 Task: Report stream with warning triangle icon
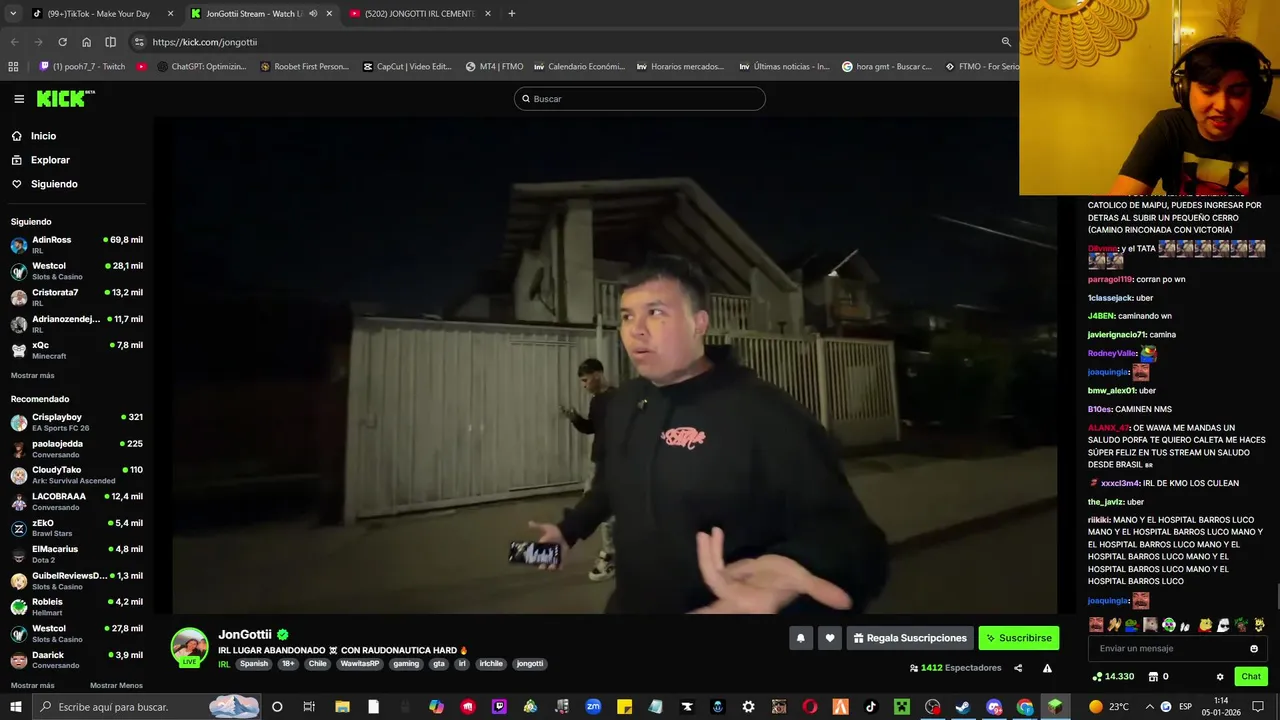point(1047,668)
